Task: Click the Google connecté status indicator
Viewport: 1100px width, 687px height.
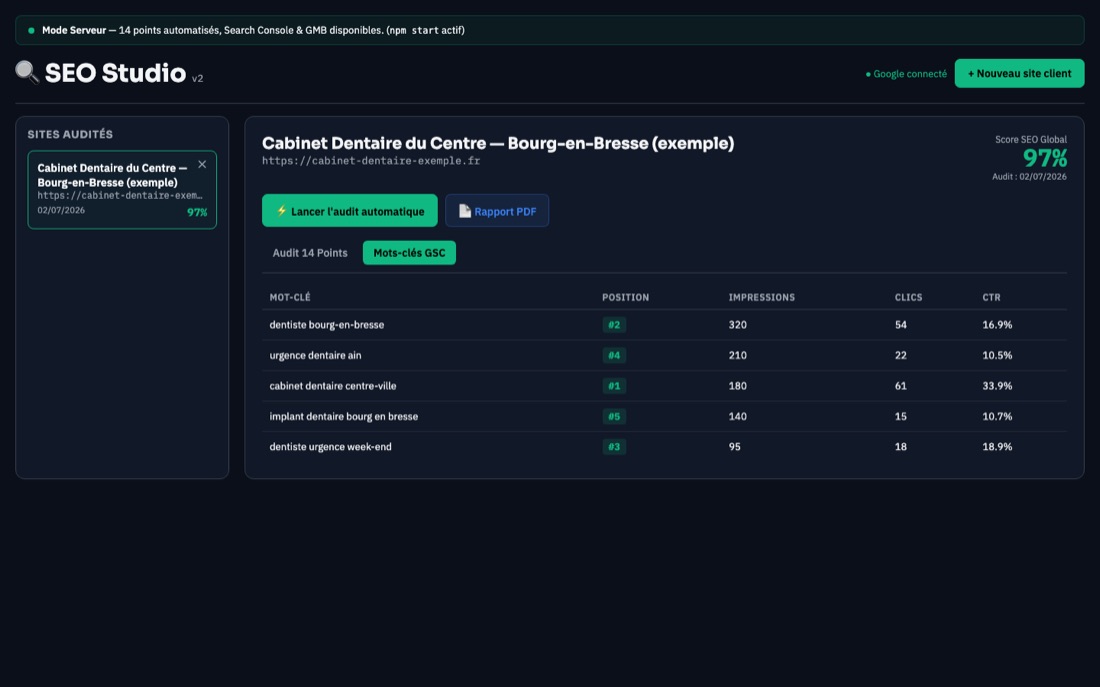Action: (x=906, y=74)
